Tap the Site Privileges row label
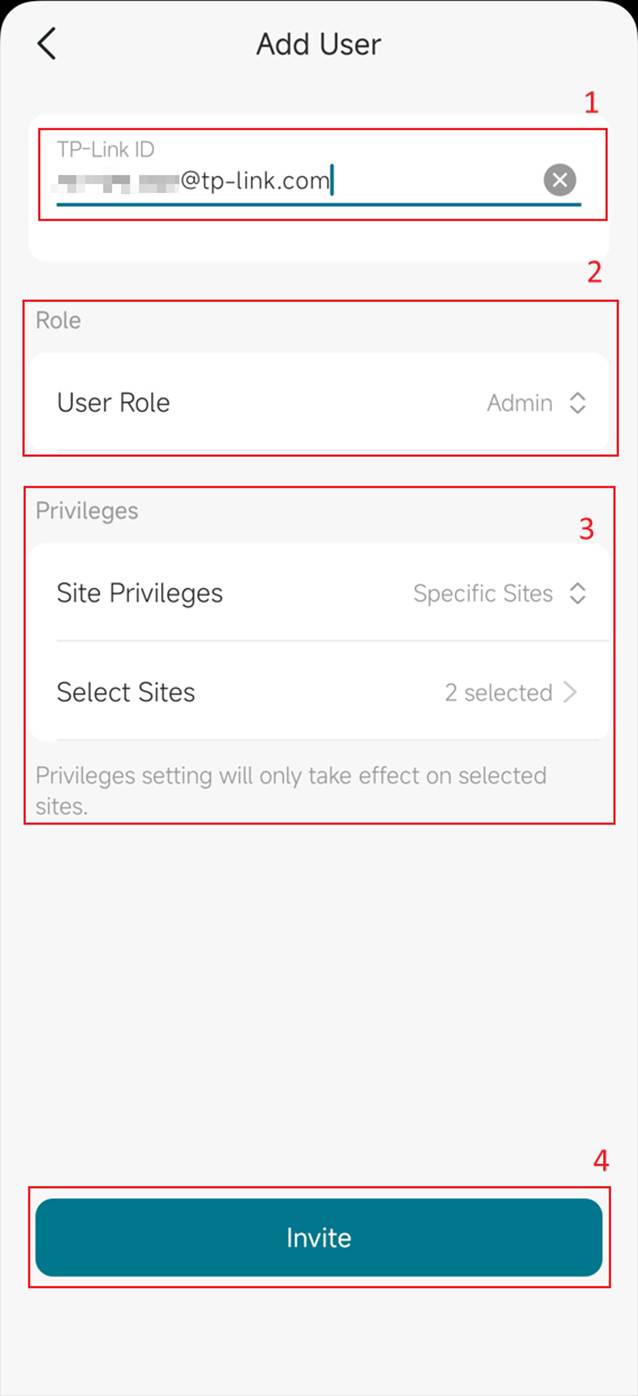This screenshot has width=638, height=1396. (139, 593)
